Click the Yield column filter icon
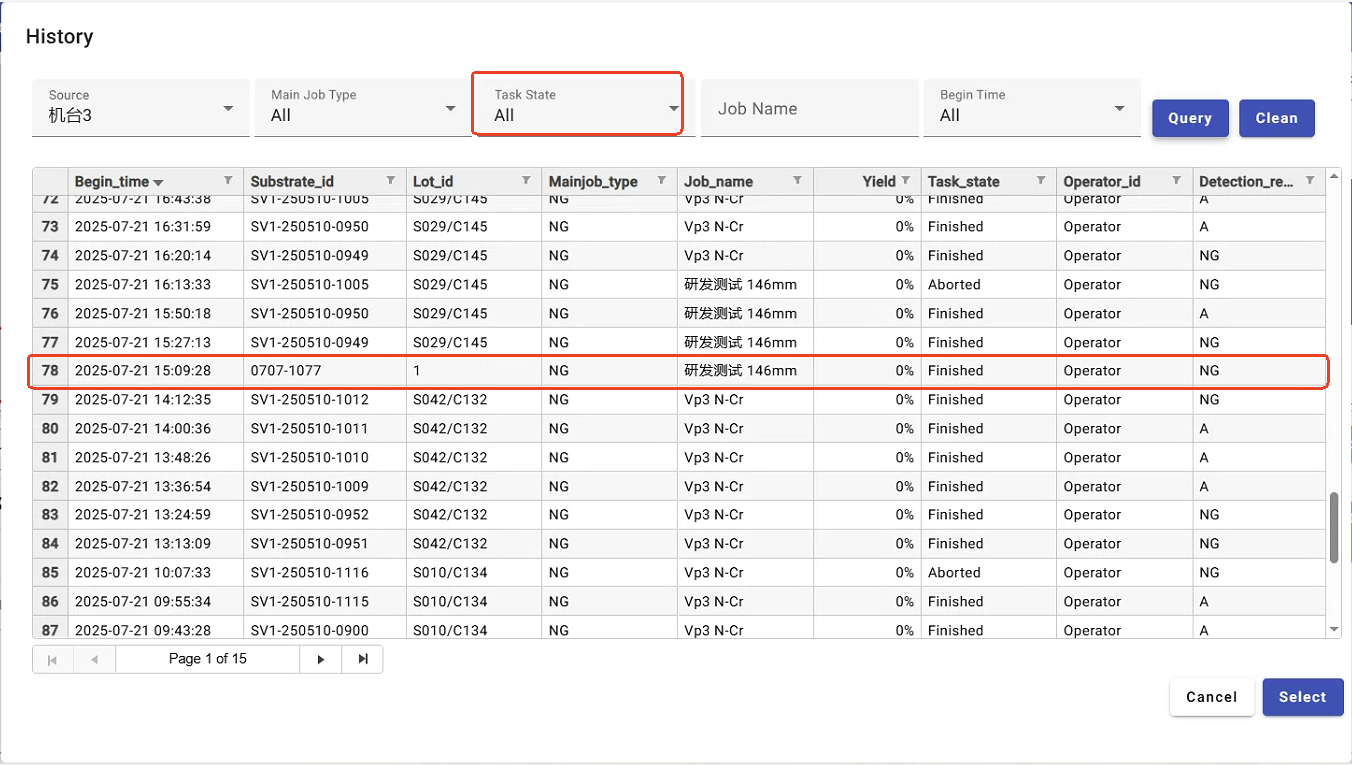 tap(906, 181)
